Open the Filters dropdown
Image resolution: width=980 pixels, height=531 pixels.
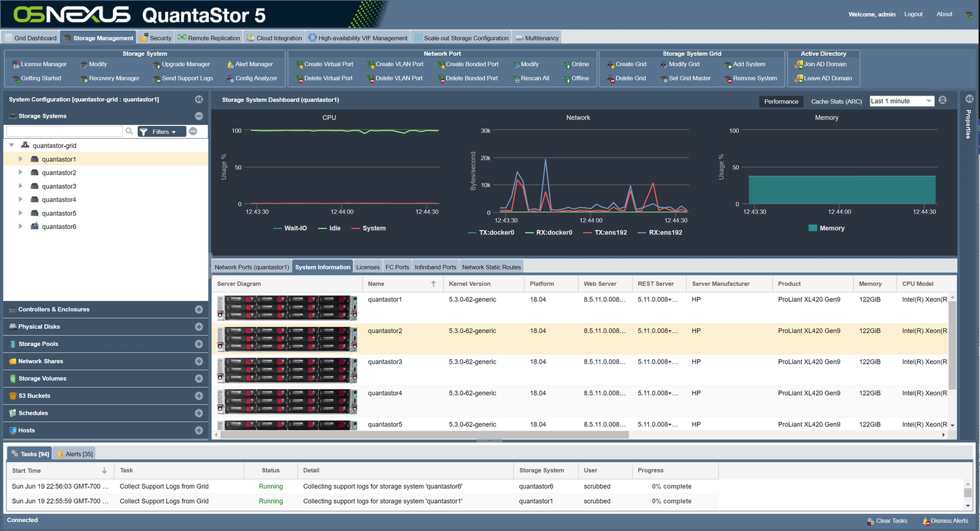[161, 132]
